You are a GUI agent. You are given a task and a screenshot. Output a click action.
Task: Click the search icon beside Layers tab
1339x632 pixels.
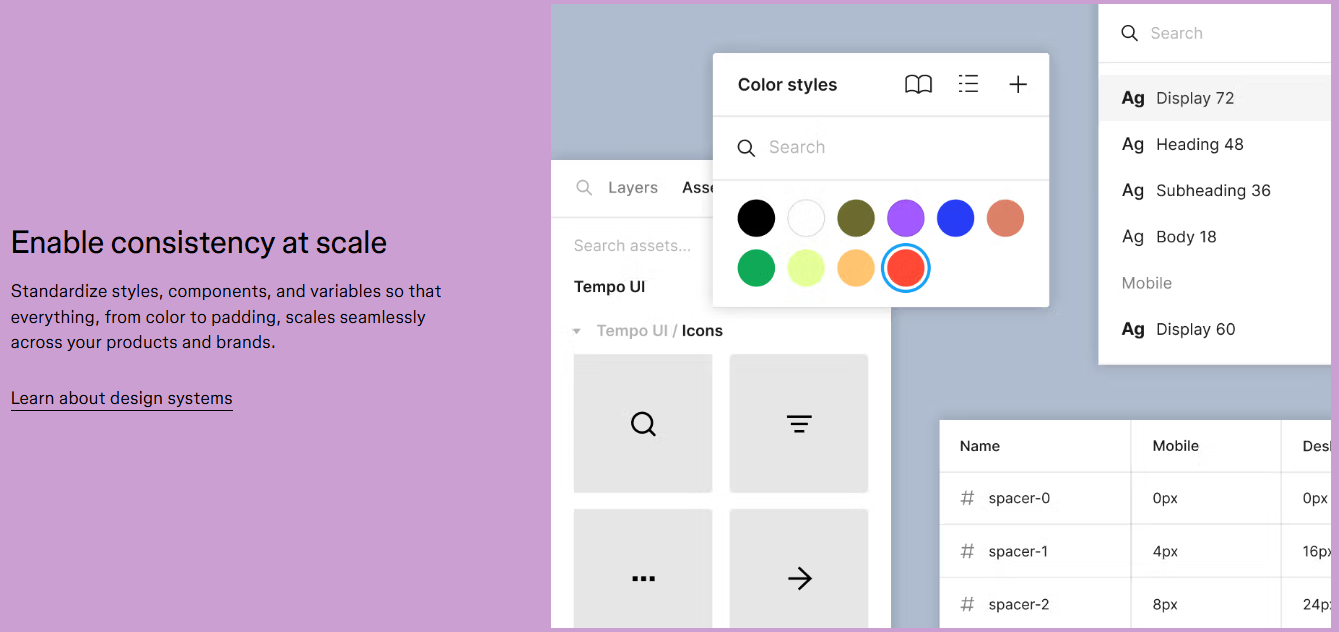583,188
